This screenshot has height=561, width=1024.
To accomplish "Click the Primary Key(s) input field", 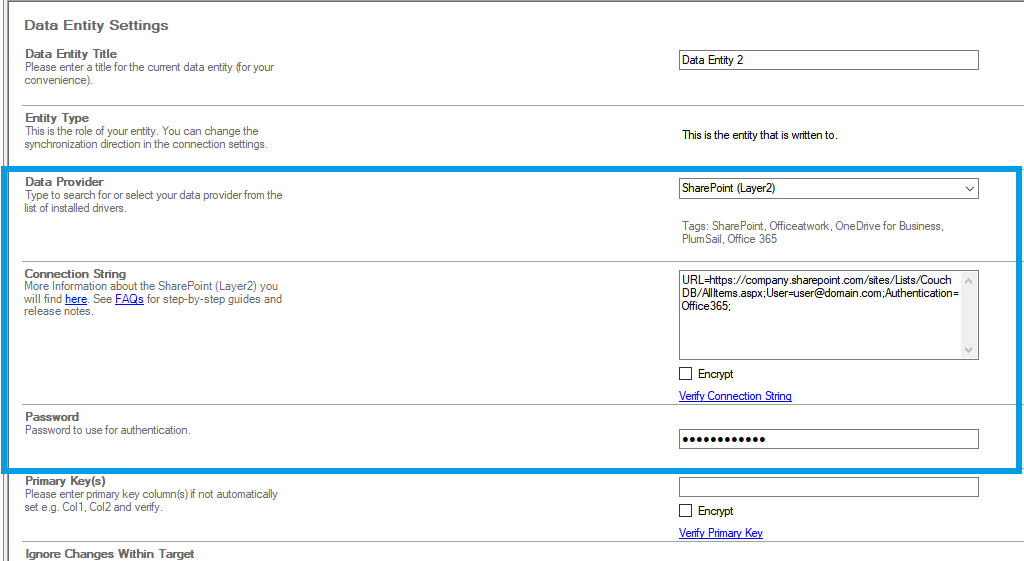I will (x=828, y=487).
